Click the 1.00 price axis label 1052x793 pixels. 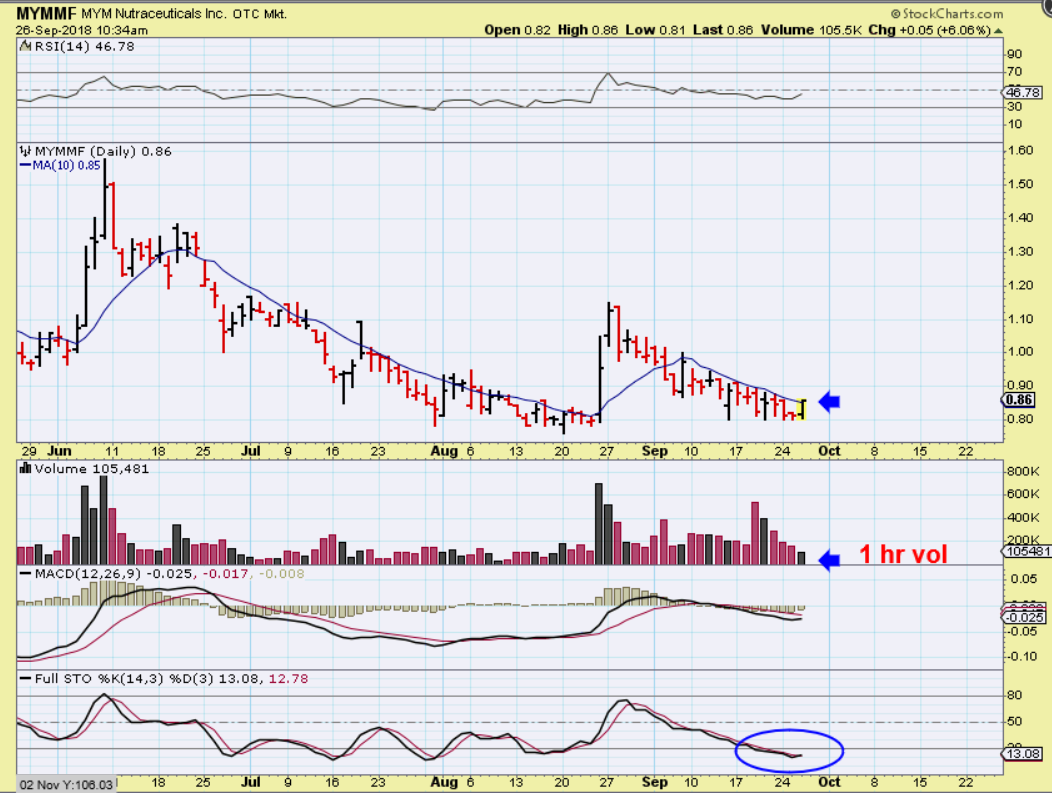1020,352
